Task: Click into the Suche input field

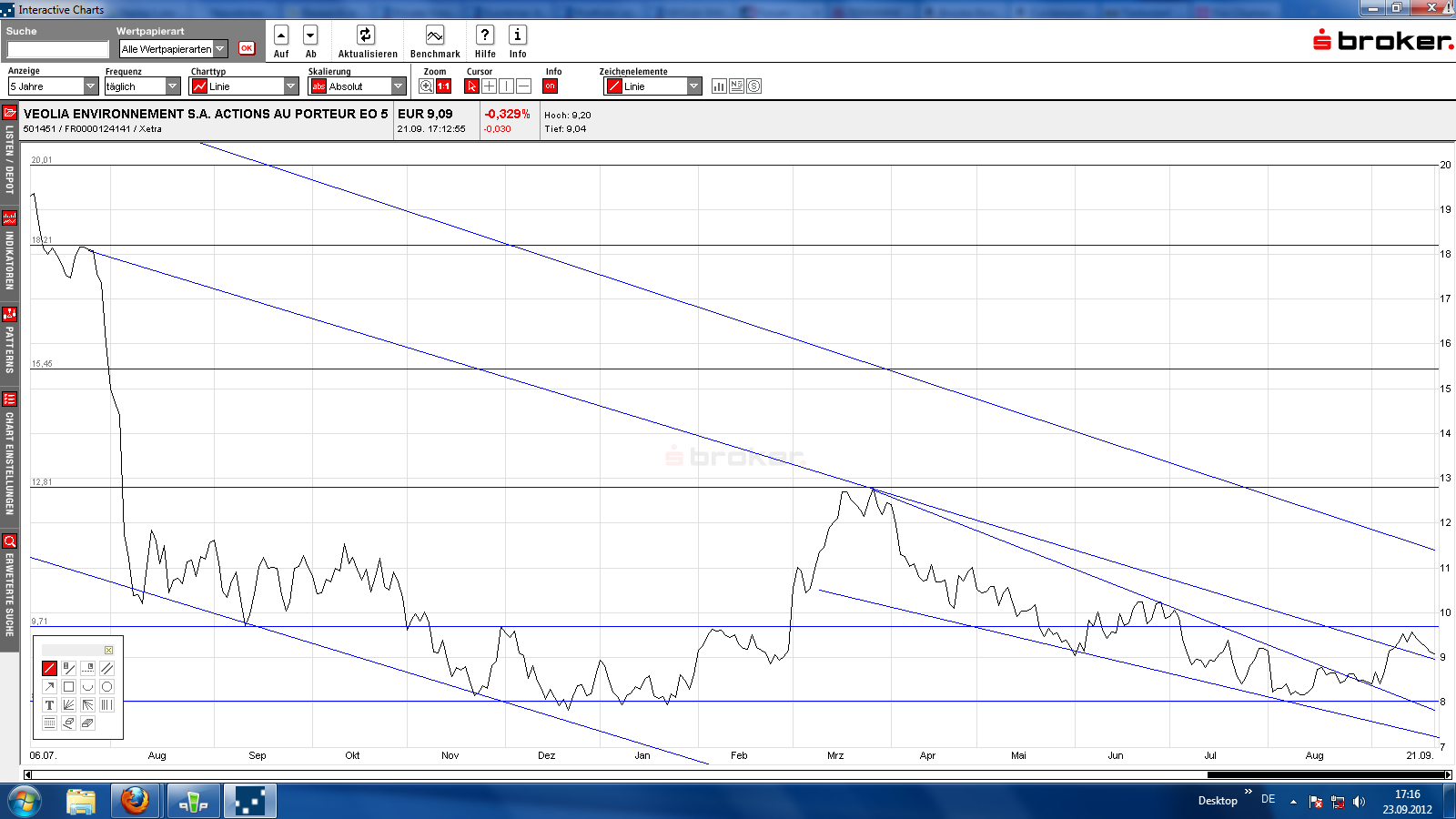Action: point(58,49)
